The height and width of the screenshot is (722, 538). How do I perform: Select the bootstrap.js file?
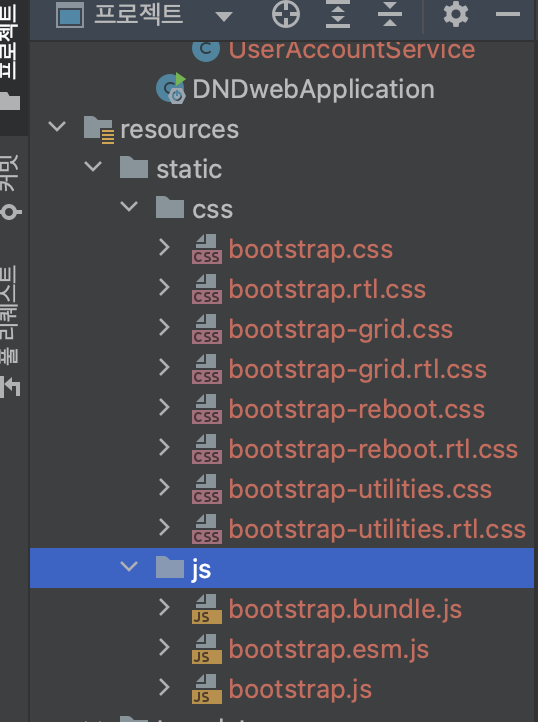[x=300, y=691]
